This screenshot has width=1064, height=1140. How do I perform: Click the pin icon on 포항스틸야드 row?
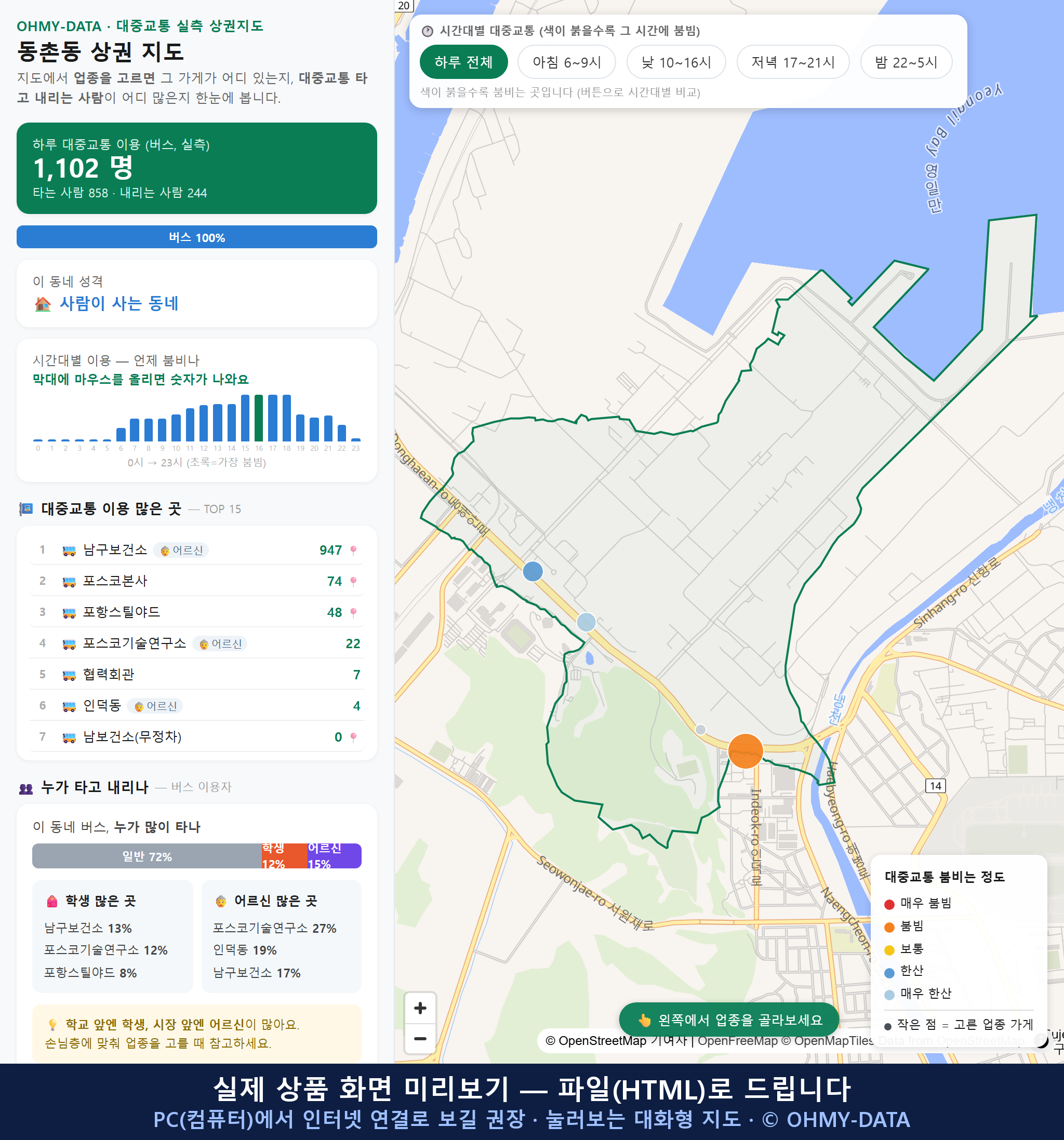(353, 612)
